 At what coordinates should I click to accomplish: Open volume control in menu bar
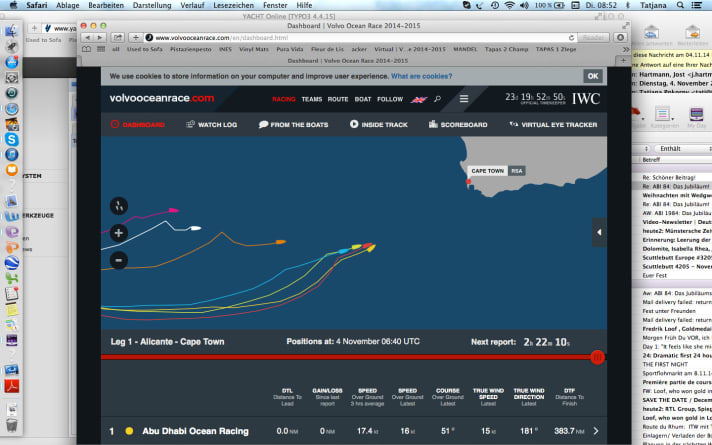click(524, 5)
